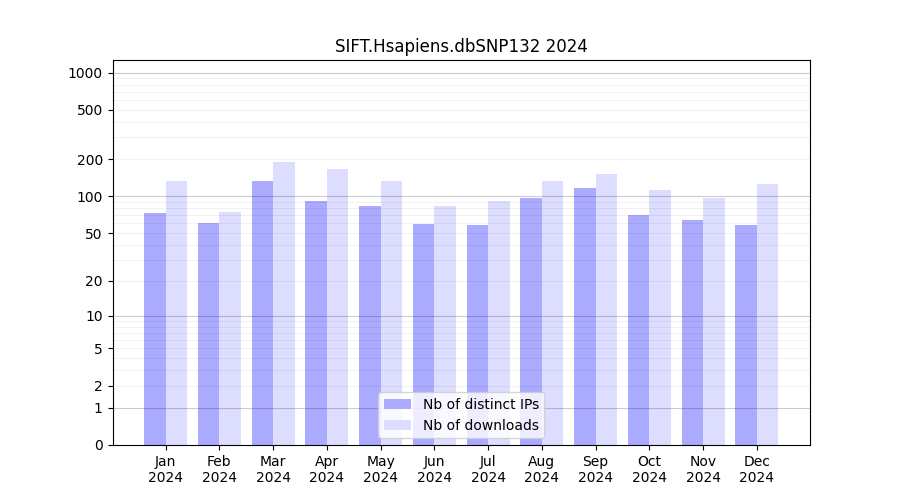Screen dimensions: 900x500
Task: Click the 200 y-axis tick label
Action: [x=91, y=160]
